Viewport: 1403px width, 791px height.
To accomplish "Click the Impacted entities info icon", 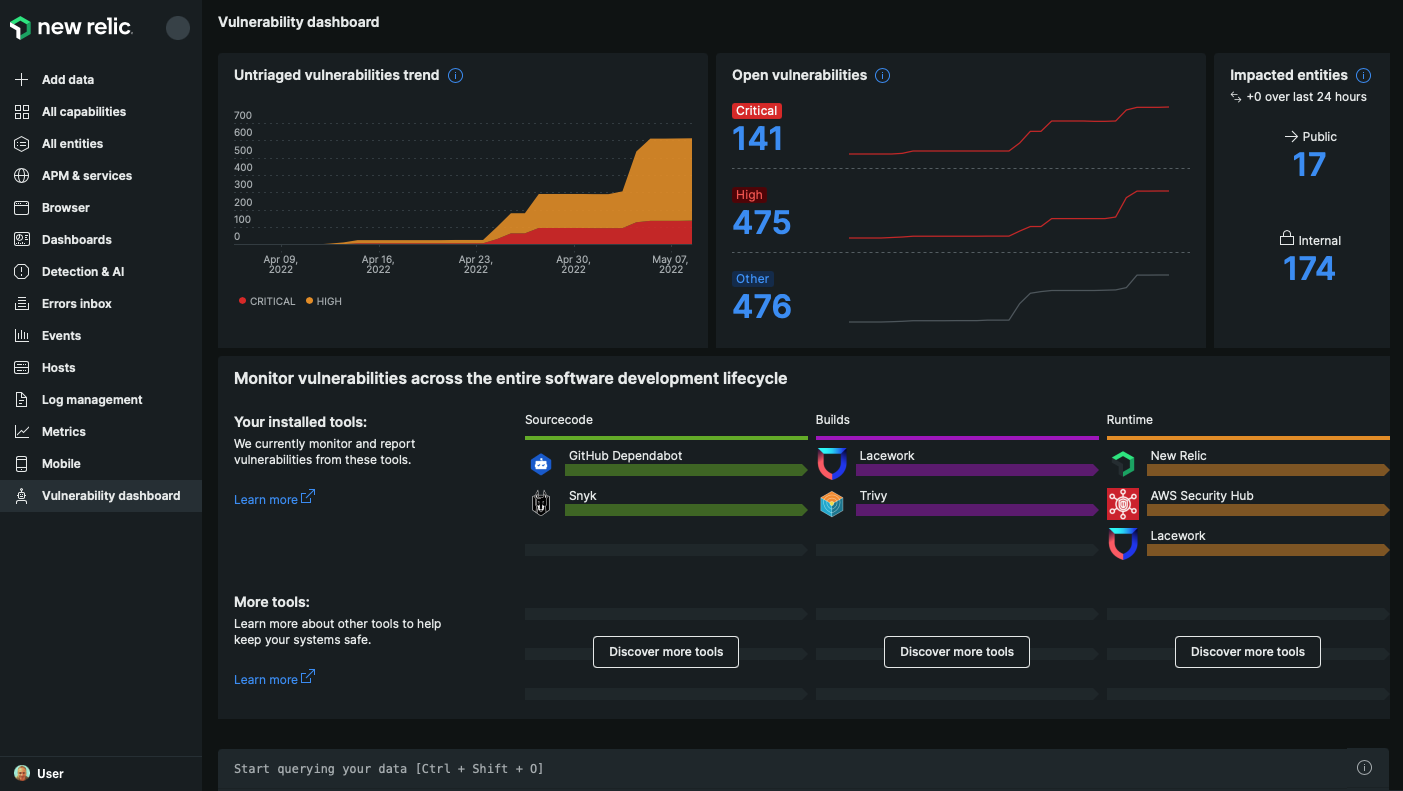I will point(1363,75).
